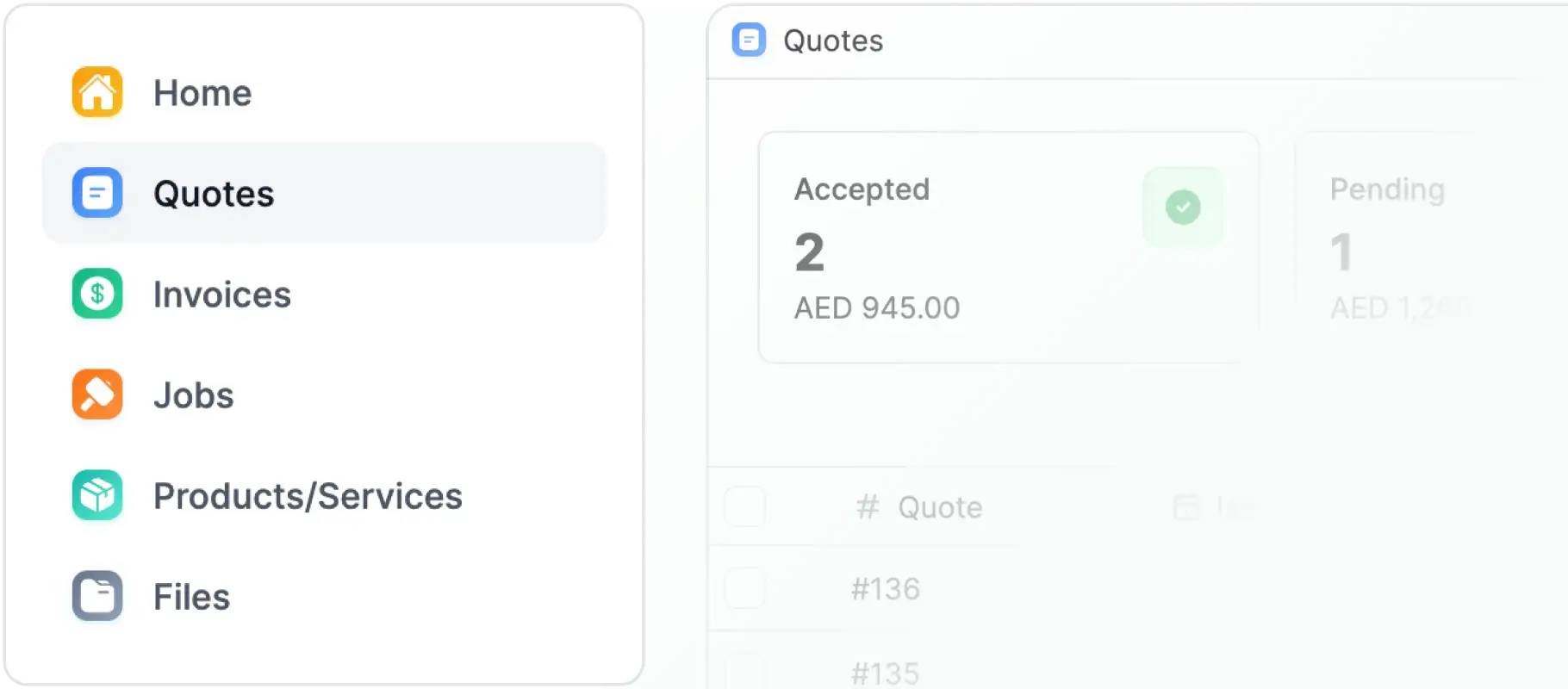Click the green checkmark on Accepted card
The height and width of the screenshot is (689, 1568).
coord(1183,207)
